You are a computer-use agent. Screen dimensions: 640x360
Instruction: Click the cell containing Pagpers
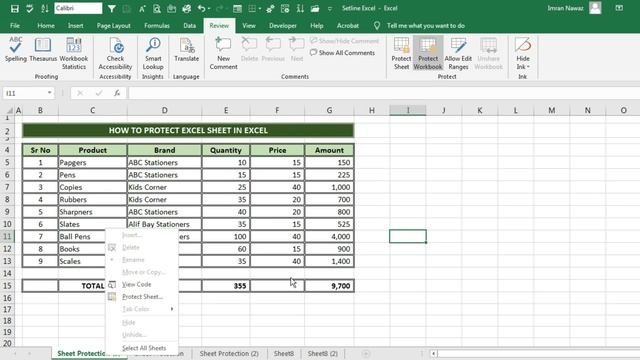(93, 162)
